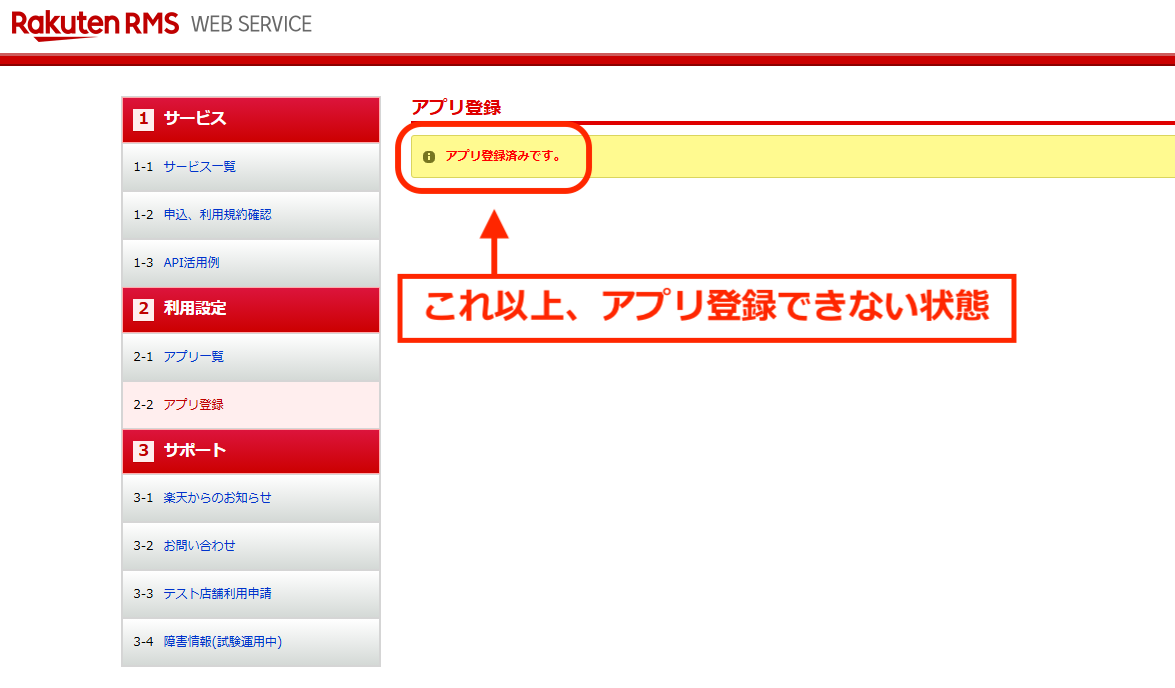Click the number 1 badge beside サービス

[x=143, y=119]
